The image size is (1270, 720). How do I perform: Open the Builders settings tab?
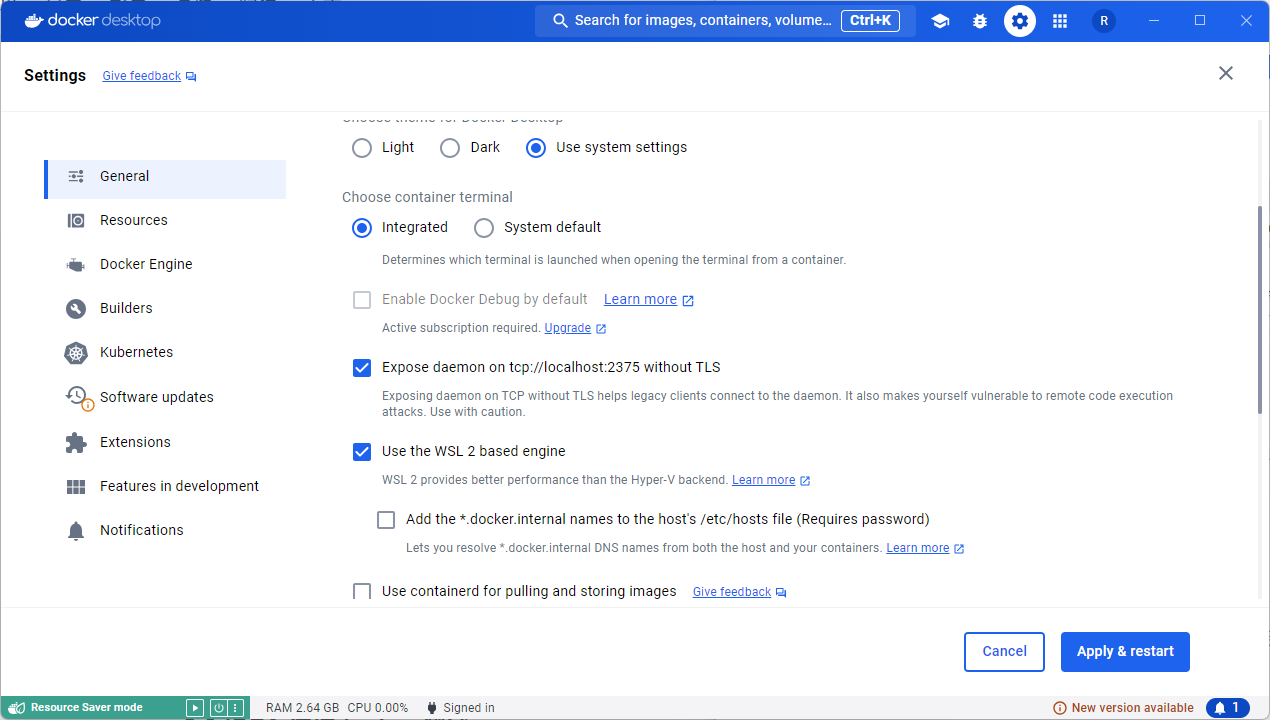click(x=166, y=308)
